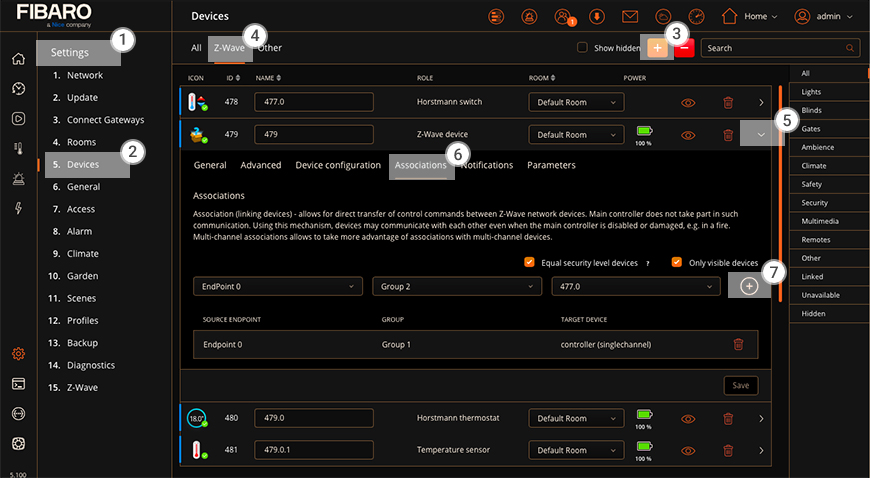870x478 pixels.
Task: Enable the Show hidden checkbox
Action: tap(582, 48)
